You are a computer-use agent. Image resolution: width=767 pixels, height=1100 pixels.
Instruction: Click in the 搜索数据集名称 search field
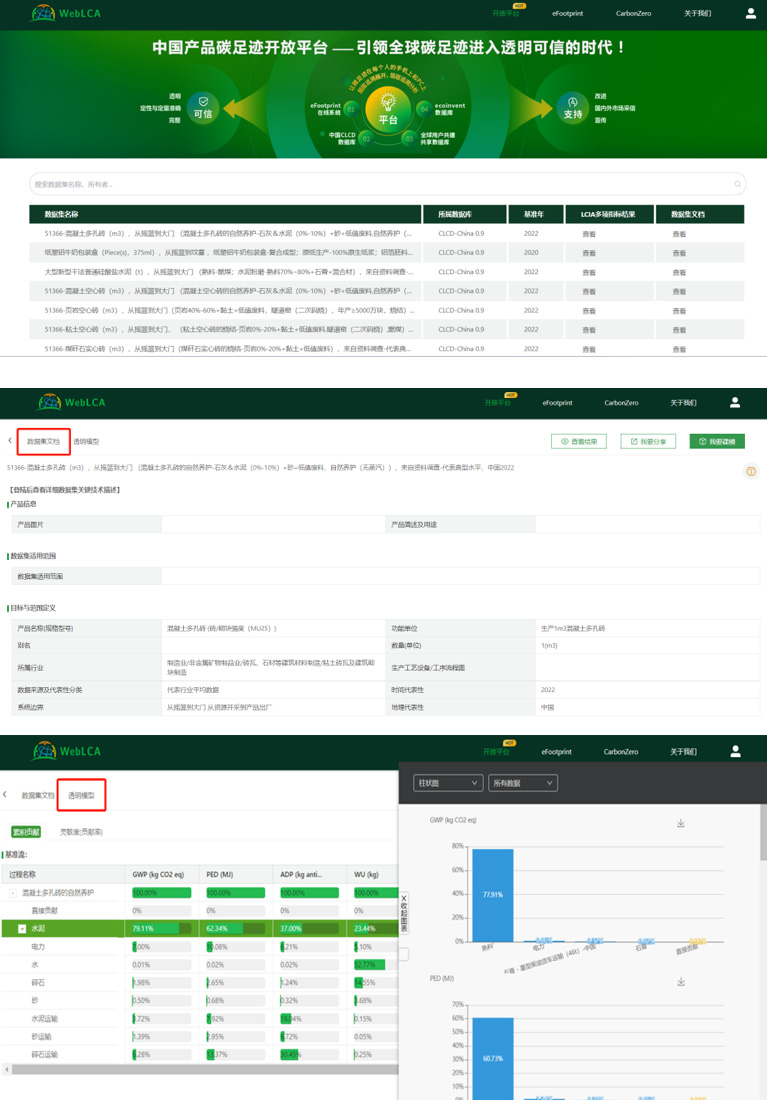387,184
